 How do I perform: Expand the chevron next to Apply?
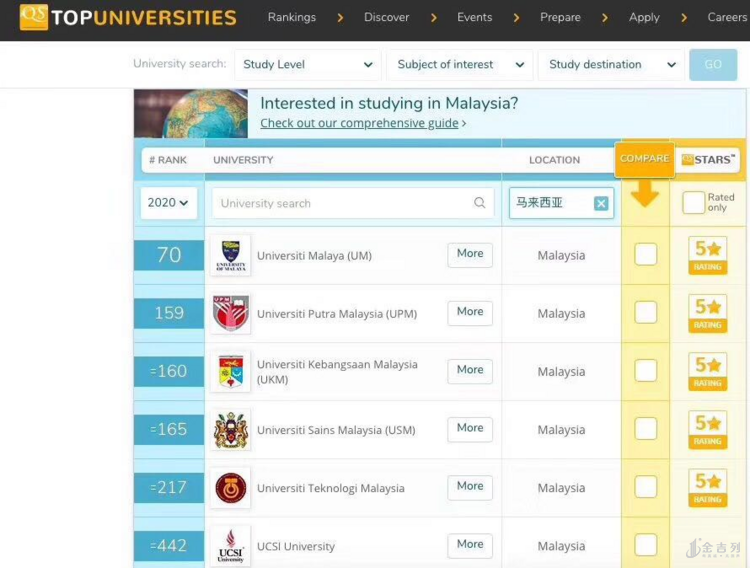tap(684, 18)
